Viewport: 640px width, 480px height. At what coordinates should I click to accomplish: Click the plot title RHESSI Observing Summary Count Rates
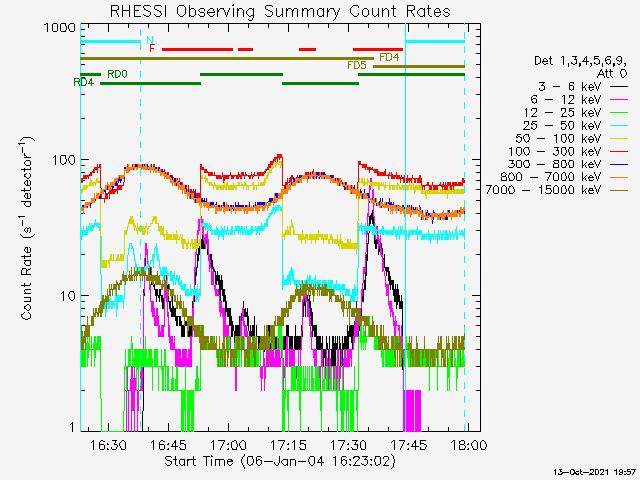point(280,12)
